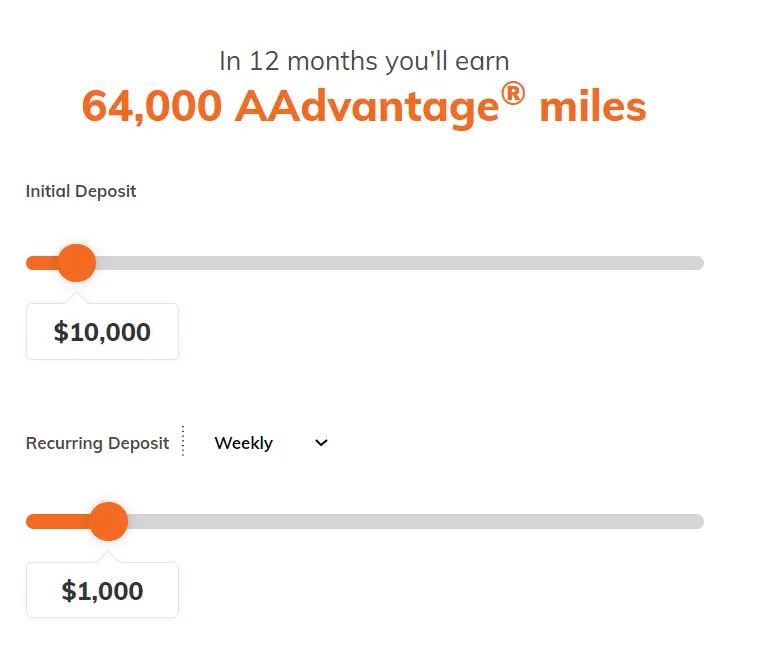Click the chevron arrow beside Weekly

321,442
